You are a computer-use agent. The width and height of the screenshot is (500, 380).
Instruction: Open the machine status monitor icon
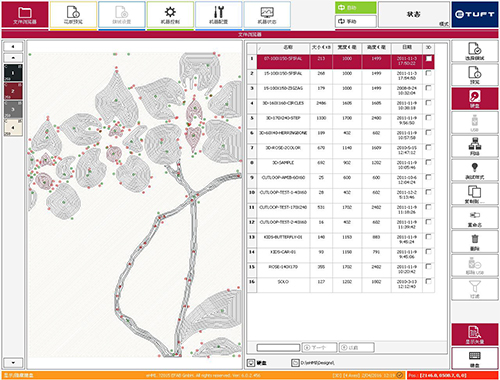coord(267,15)
